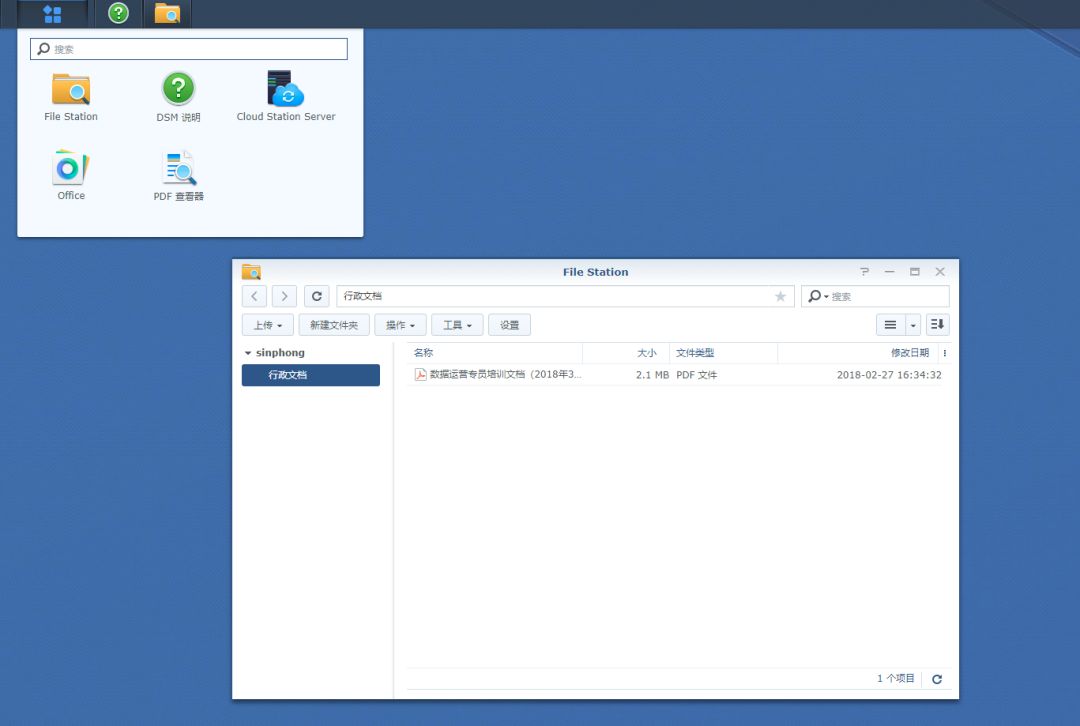Click the 2.1 MB size cell
1080x726 pixels.
point(652,375)
